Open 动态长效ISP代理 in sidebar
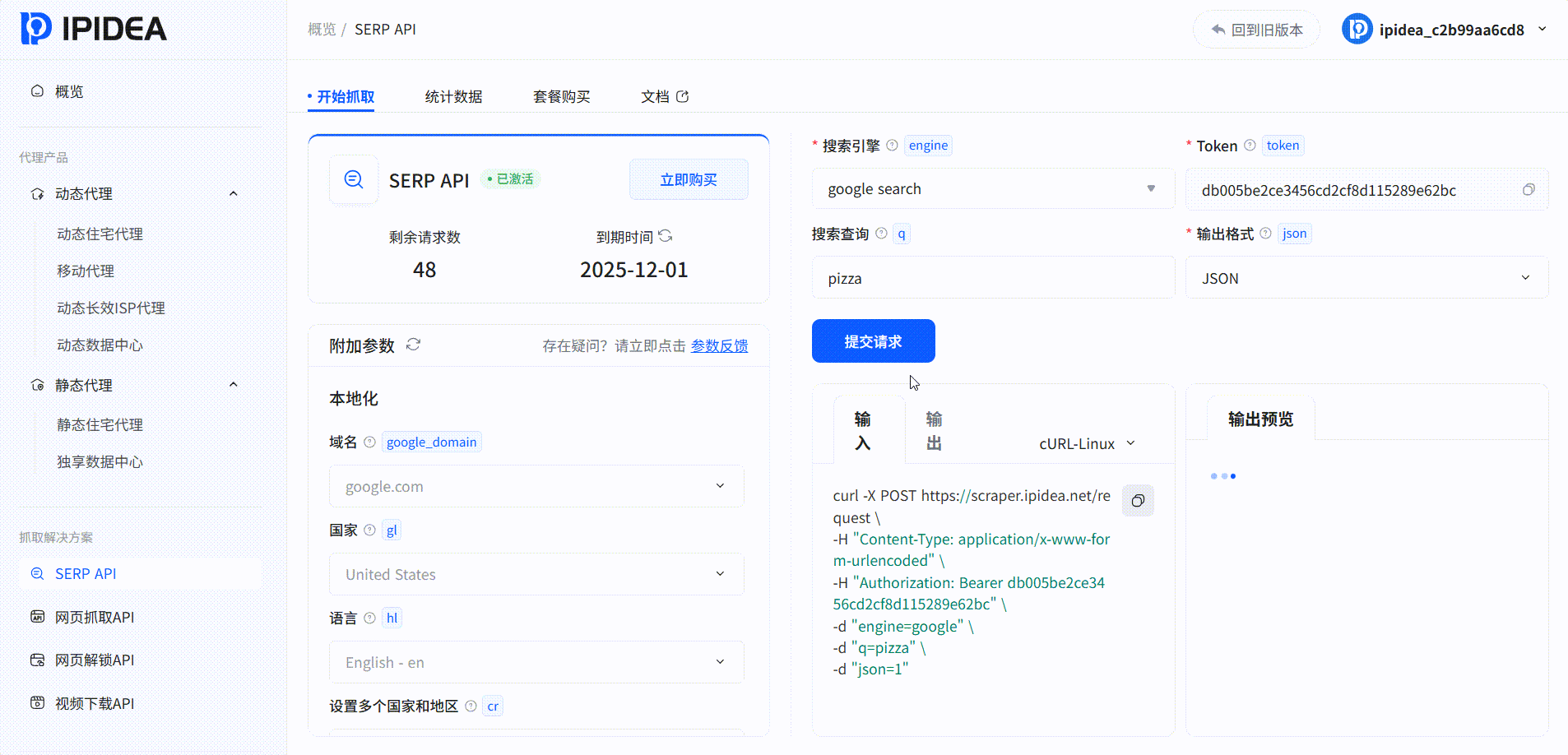Viewport: 1568px width, 755px height. tap(111, 308)
